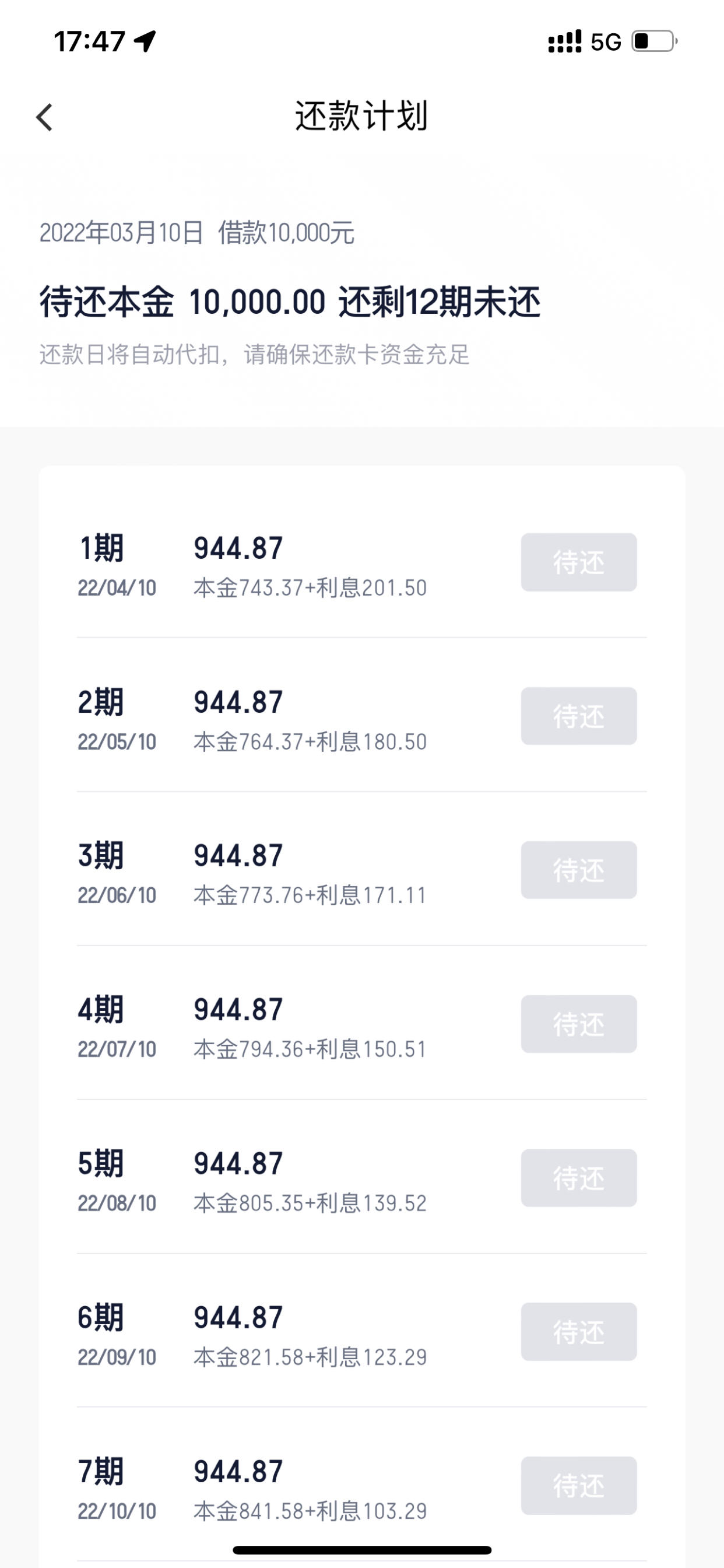Tap the 17:47 clock in status bar

(x=89, y=41)
